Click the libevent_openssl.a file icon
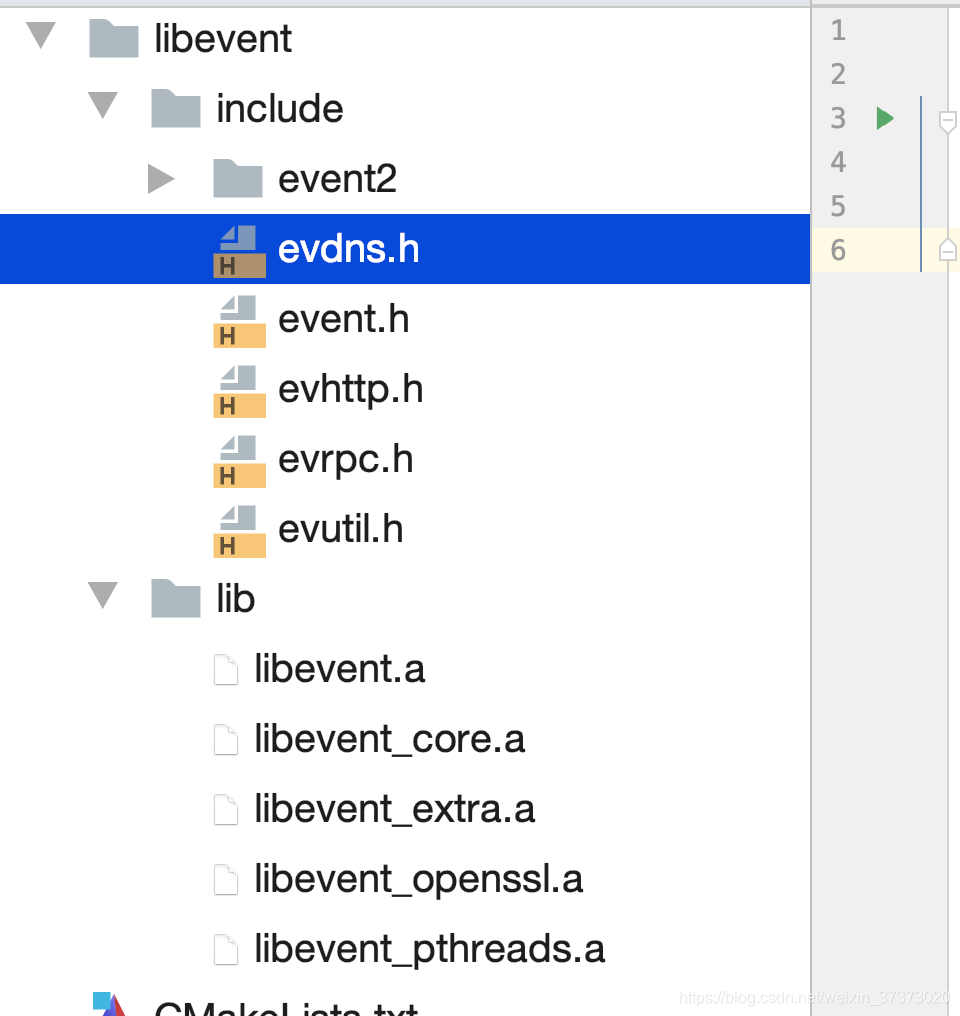This screenshot has width=960, height=1016. click(226, 879)
